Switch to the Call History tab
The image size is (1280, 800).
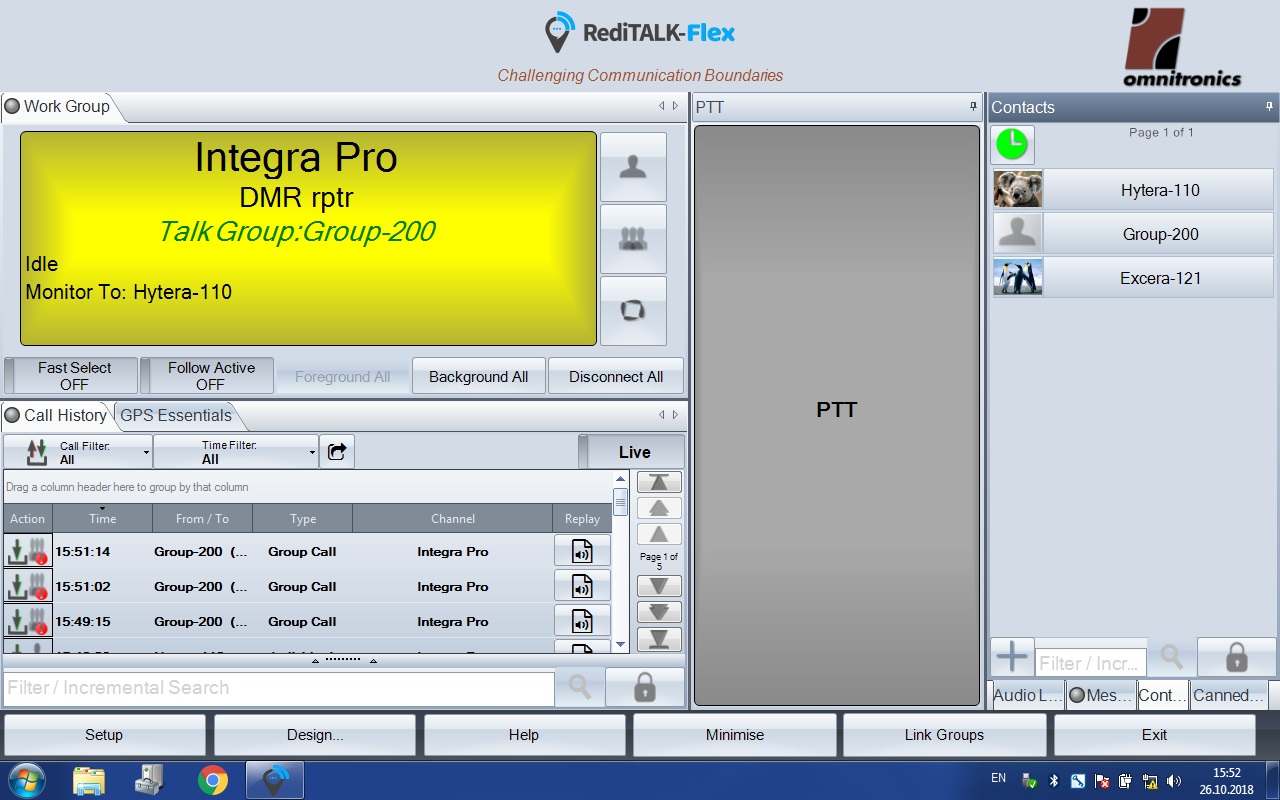[57, 415]
